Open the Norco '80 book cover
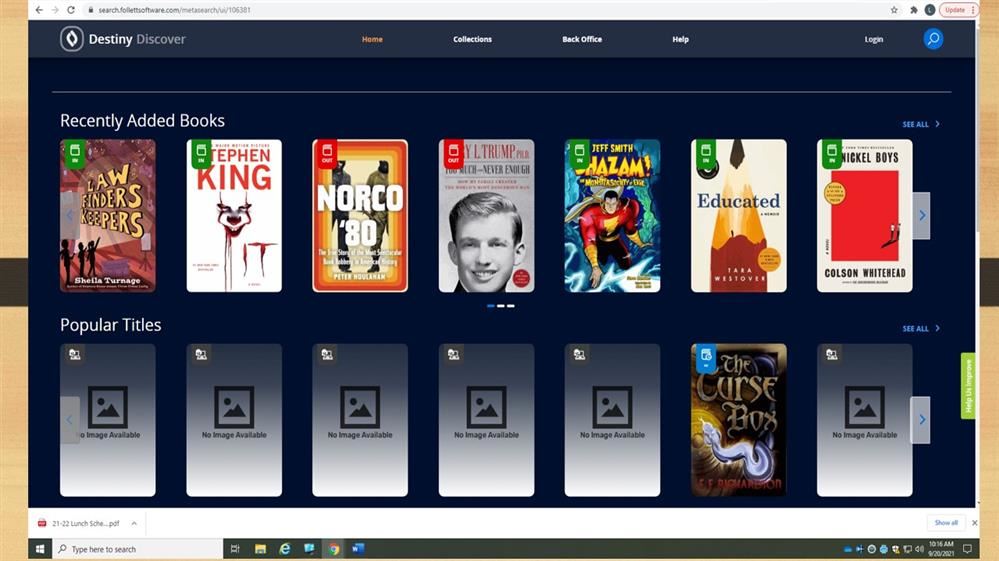Screen dimensions: 999x561 tap(360, 216)
